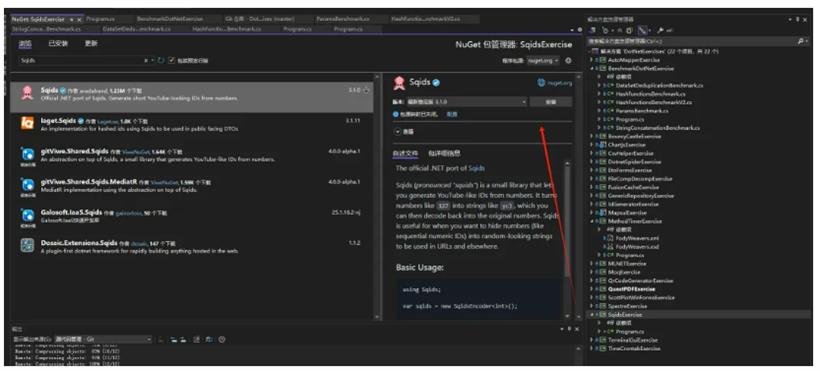The height and width of the screenshot is (371, 820).
Task: Toggle the highlighted Solution Explorer view button
Action: (x=643, y=30)
